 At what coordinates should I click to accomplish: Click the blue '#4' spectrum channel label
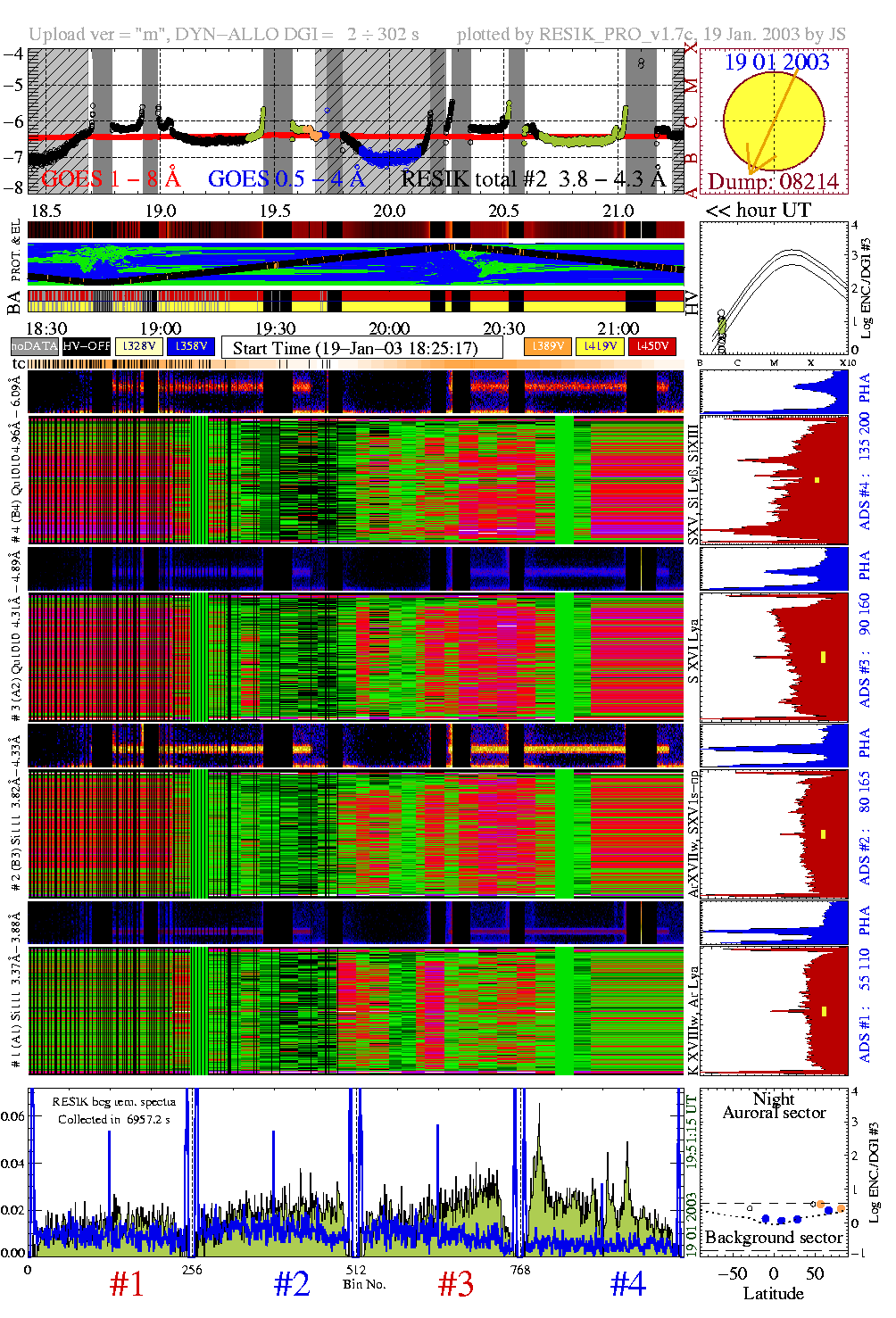pyautogui.click(x=627, y=1284)
